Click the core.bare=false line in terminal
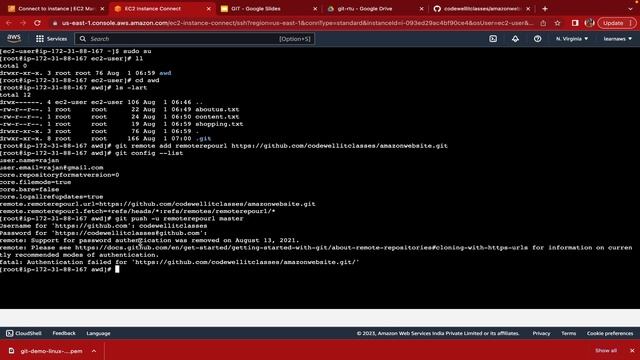Screen dimensions: 640x360 pyautogui.click(x=29, y=189)
